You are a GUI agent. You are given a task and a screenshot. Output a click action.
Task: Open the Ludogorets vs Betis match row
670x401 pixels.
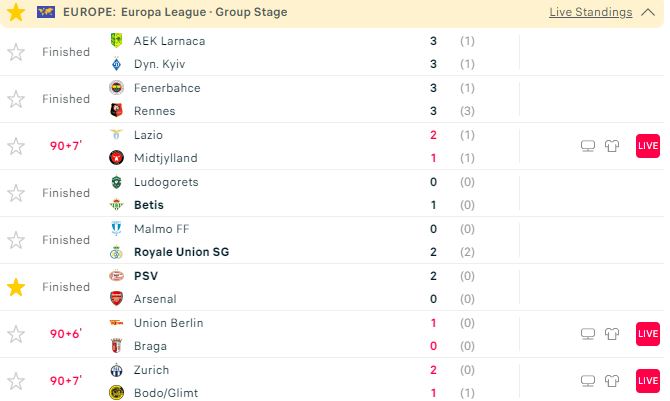click(x=300, y=193)
